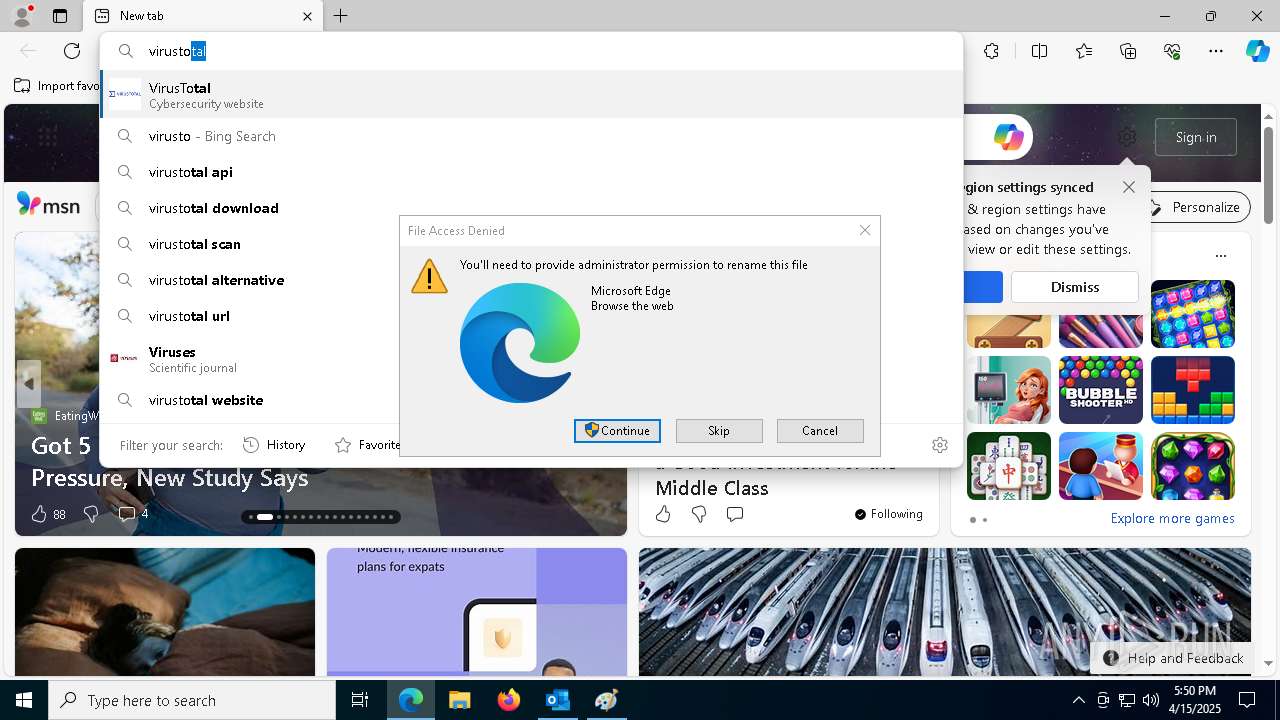This screenshot has height=720, width=1280.
Task: Show hidden system tray icons
Action: tap(1078, 701)
